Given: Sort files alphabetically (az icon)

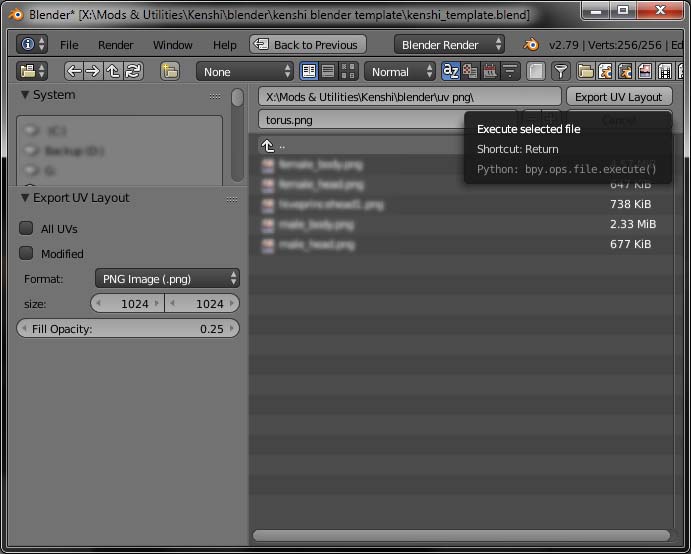Looking at the screenshot, I should point(451,71).
